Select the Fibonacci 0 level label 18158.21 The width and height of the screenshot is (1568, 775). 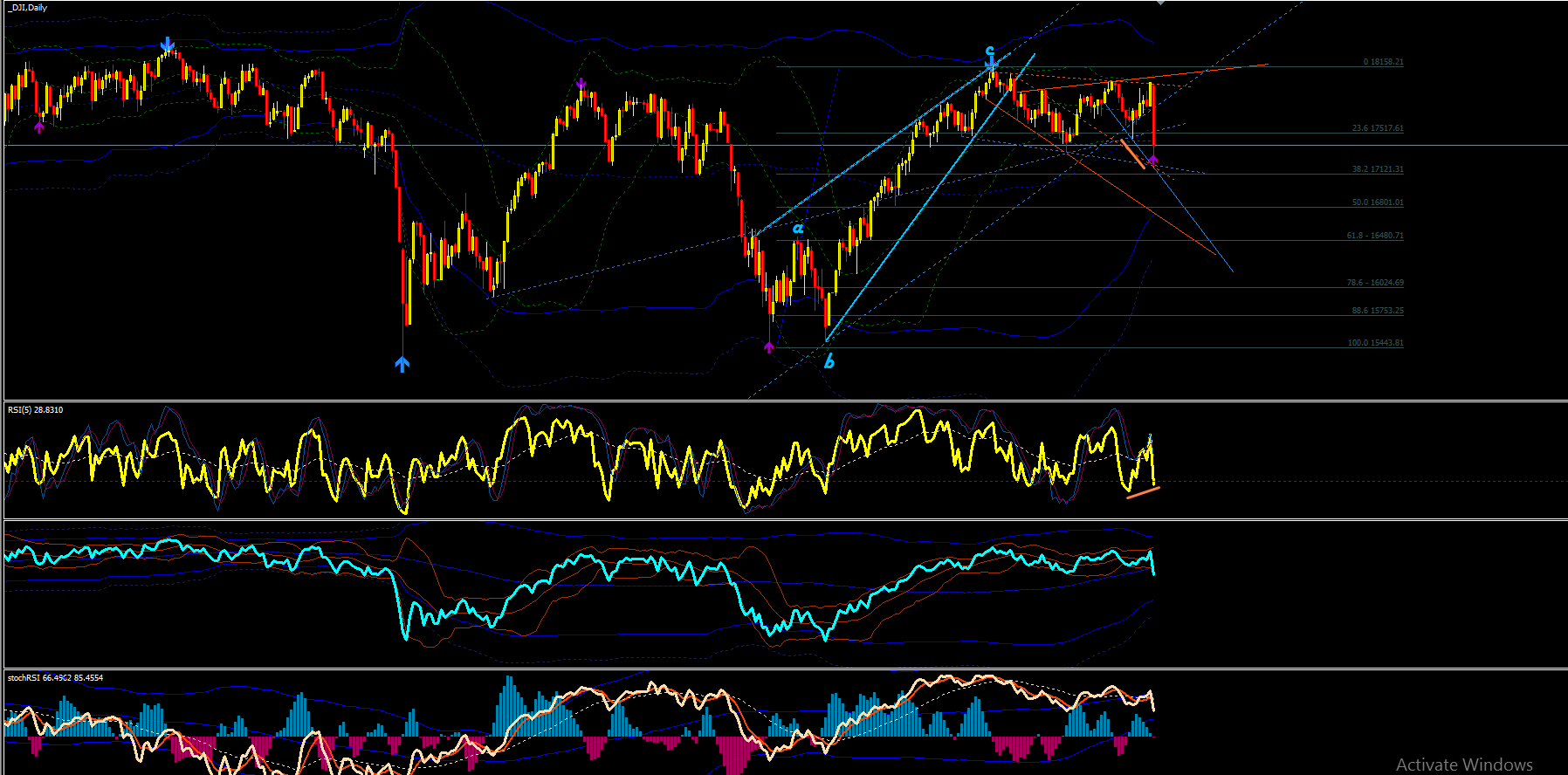(x=1384, y=62)
